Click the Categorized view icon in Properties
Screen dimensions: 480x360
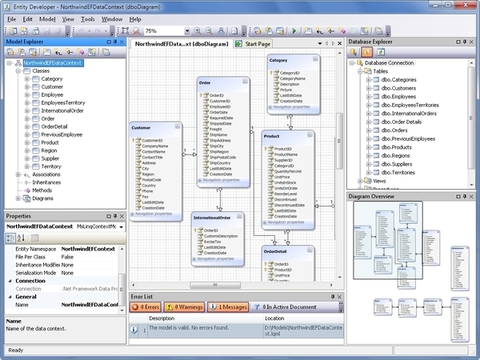click(x=10, y=238)
